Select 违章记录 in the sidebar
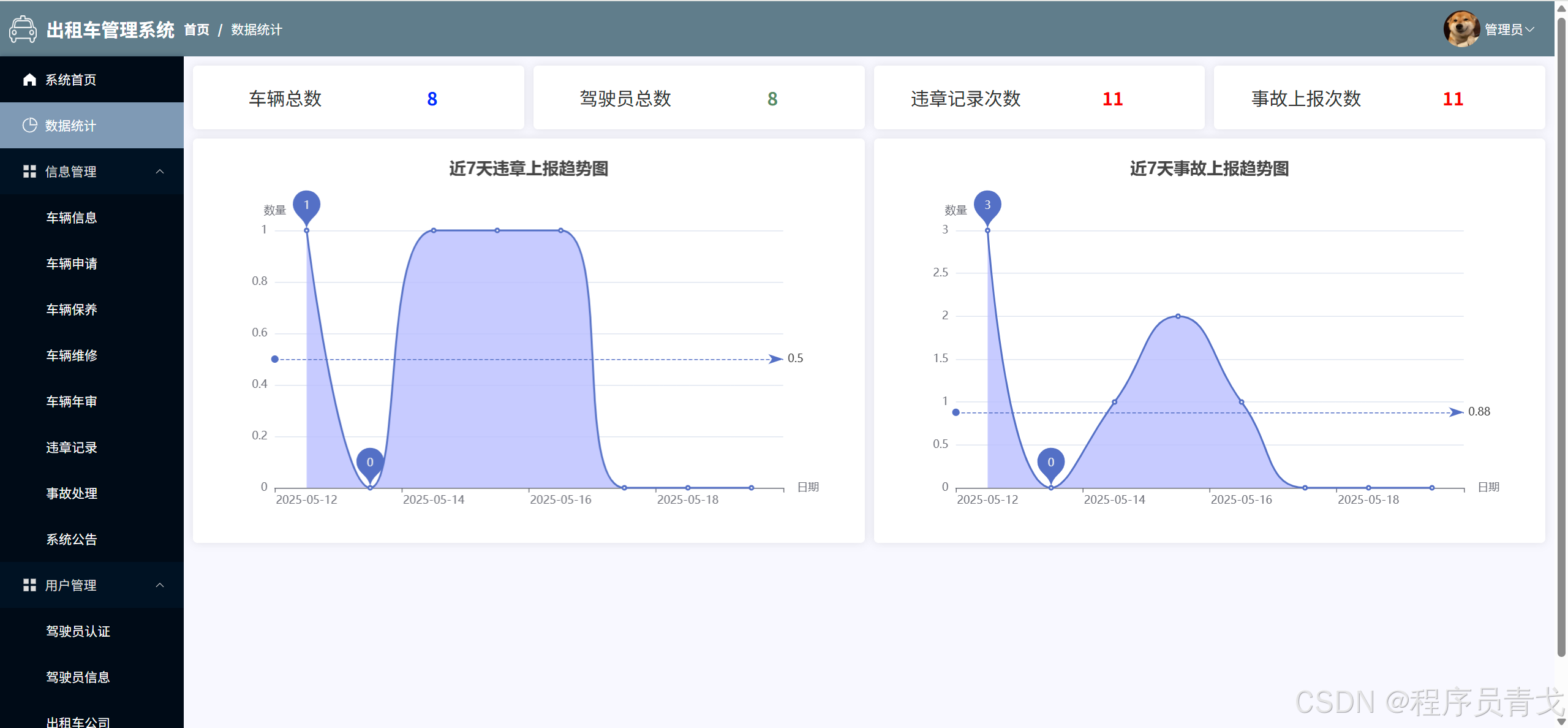The image size is (1568, 728). pyautogui.click(x=72, y=447)
